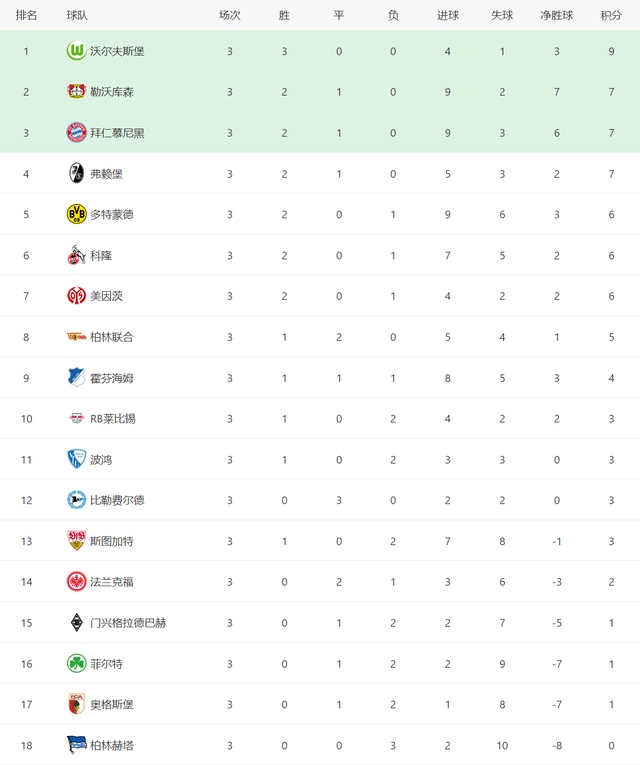The image size is (640, 765).
Task: Select the Mainz (美因茨) red logo
Action: [76, 296]
